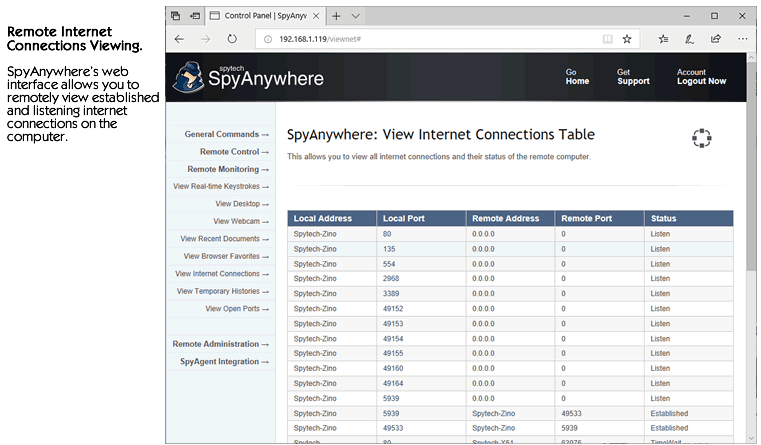Click the Remote Address column header
The width and height of the screenshot is (761, 445).
click(511, 218)
